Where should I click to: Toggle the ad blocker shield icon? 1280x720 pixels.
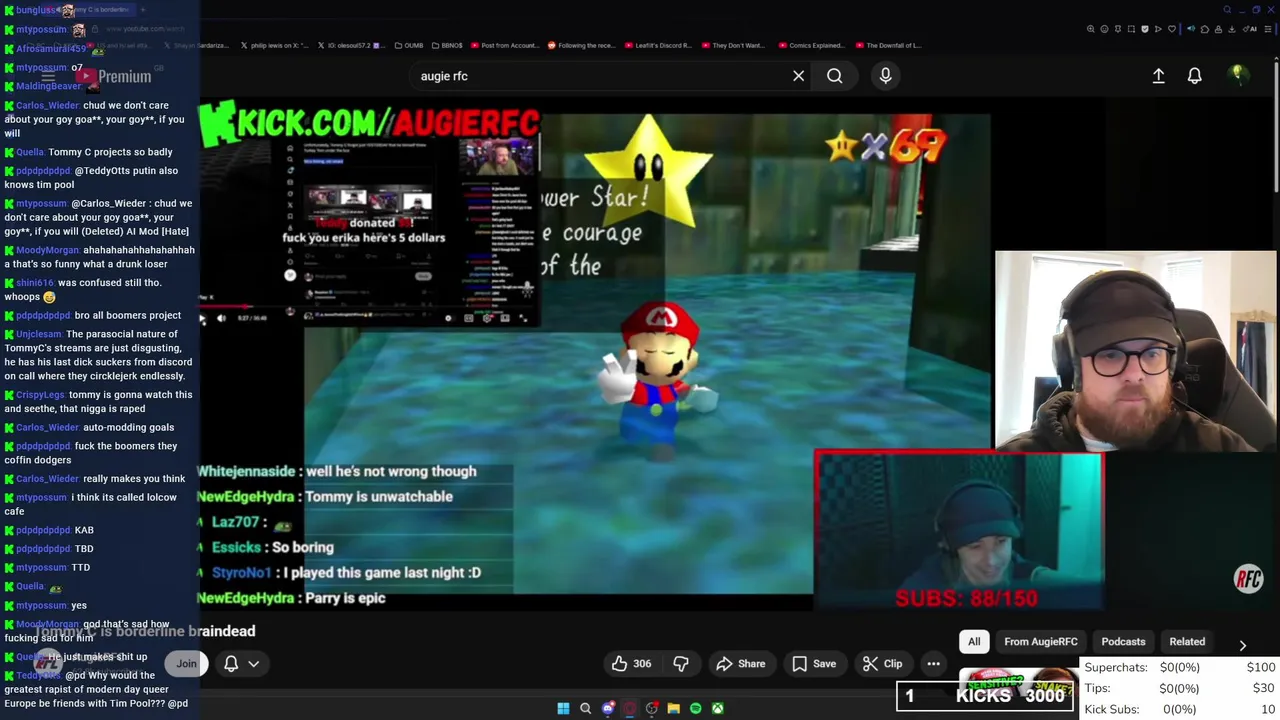tap(1145, 29)
